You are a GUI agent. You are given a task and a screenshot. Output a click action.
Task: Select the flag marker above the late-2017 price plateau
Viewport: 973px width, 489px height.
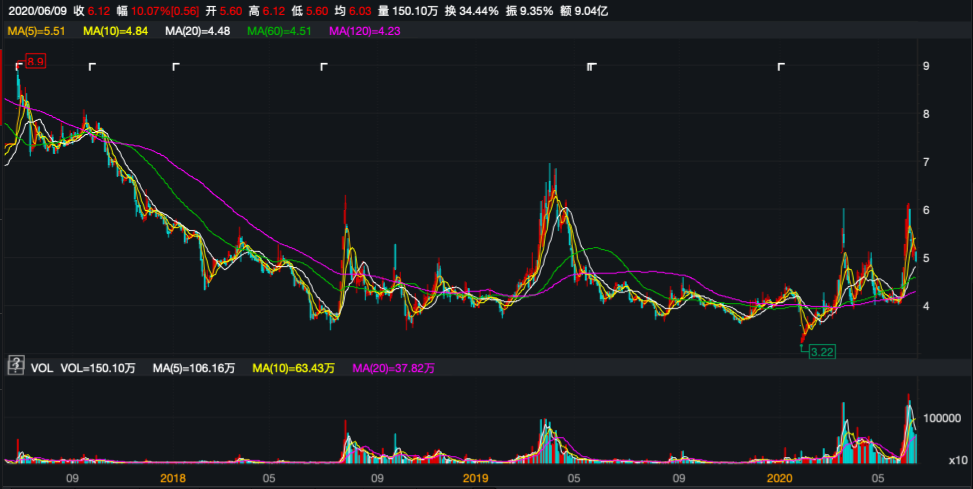(92, 66)
